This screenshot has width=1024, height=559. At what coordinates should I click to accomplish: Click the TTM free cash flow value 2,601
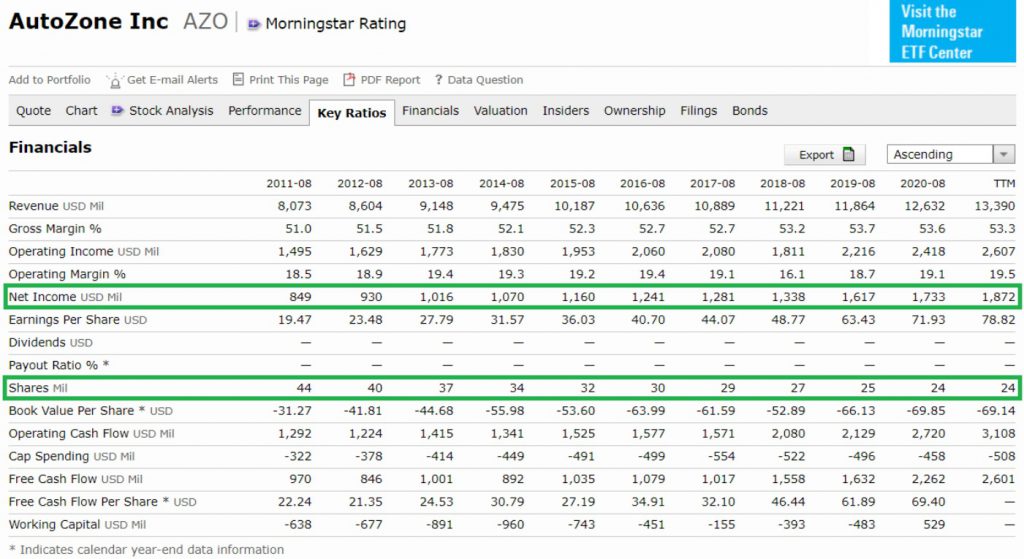[x=999, y=479]
